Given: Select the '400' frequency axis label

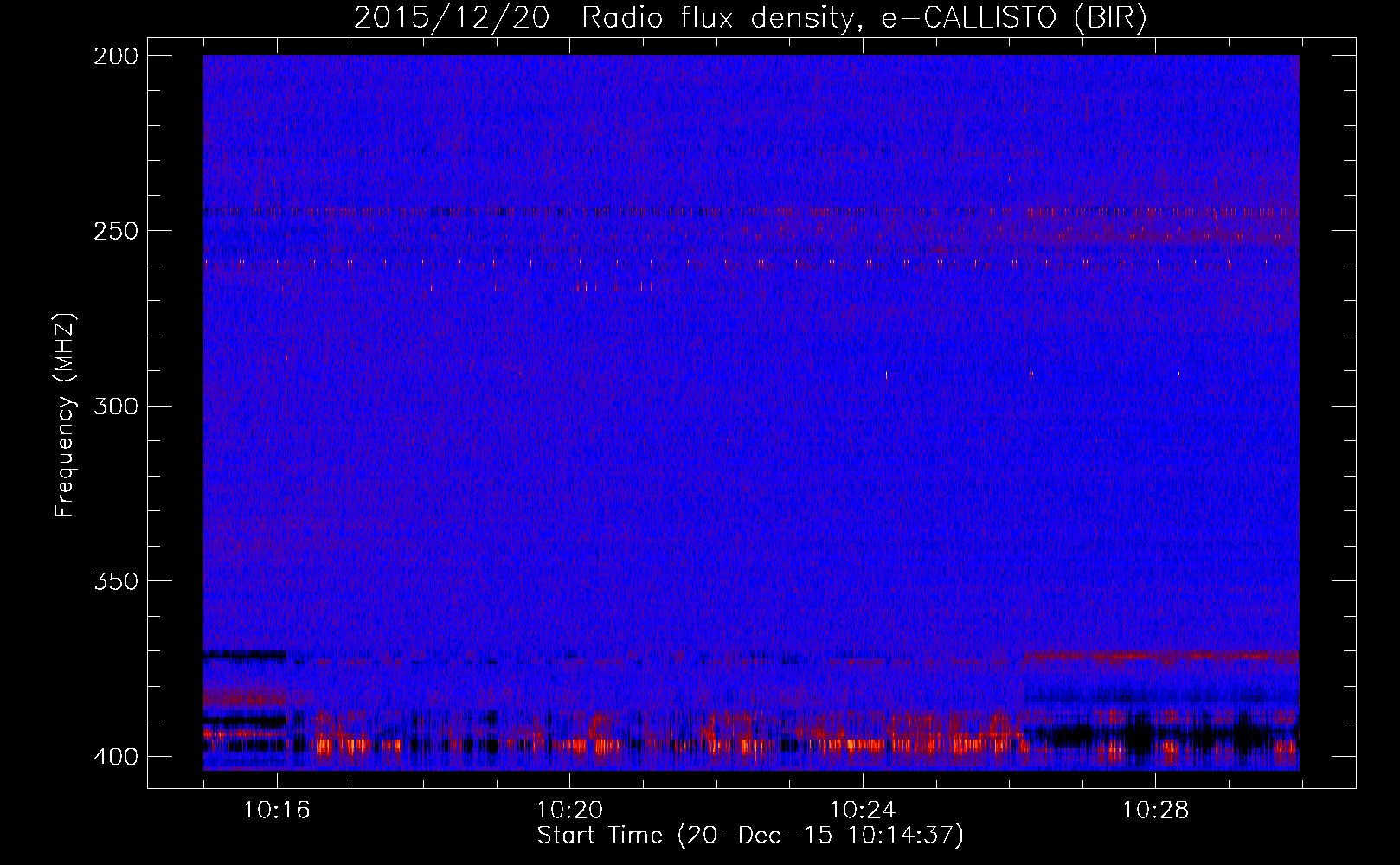Looking at the screenshot, I should [116, 757].
